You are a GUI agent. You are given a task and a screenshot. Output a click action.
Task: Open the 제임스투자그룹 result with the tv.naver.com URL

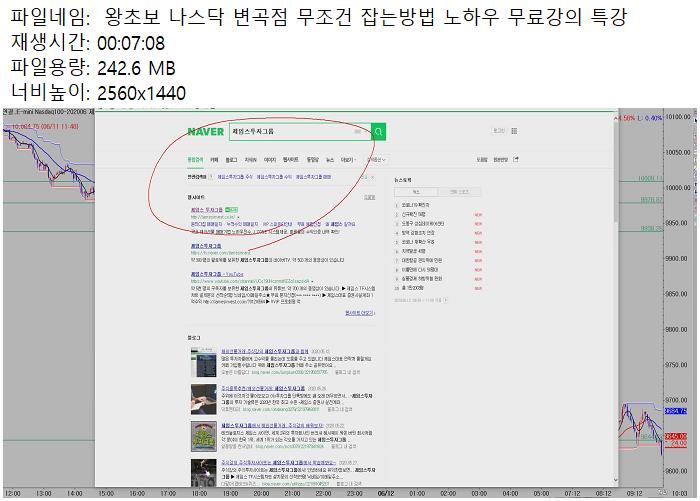click(x=206, y=246)
